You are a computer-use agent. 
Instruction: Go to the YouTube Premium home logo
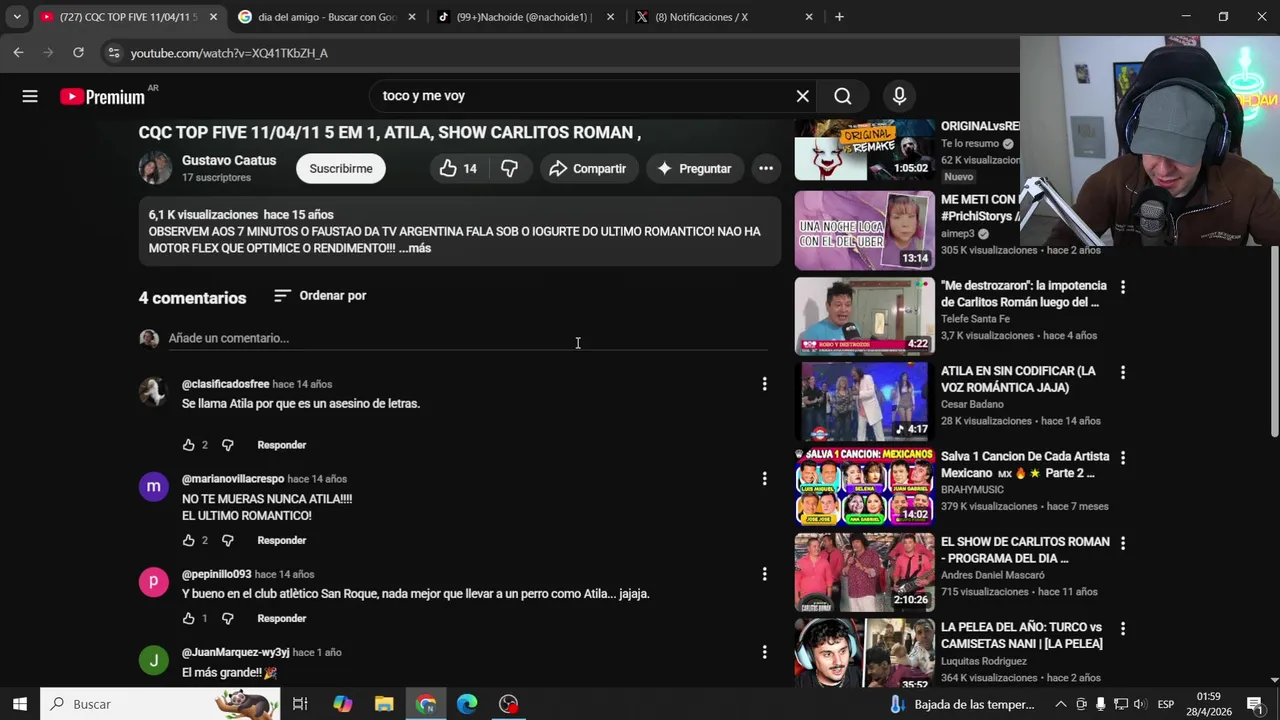pyautogui.click(x=102, y=97)
